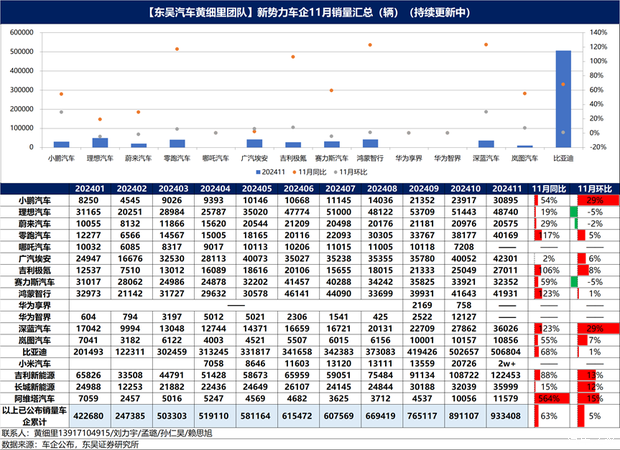Click the 阿维塔汽车 row label
The width and height of the screenshot is (620, 450).
31,397
